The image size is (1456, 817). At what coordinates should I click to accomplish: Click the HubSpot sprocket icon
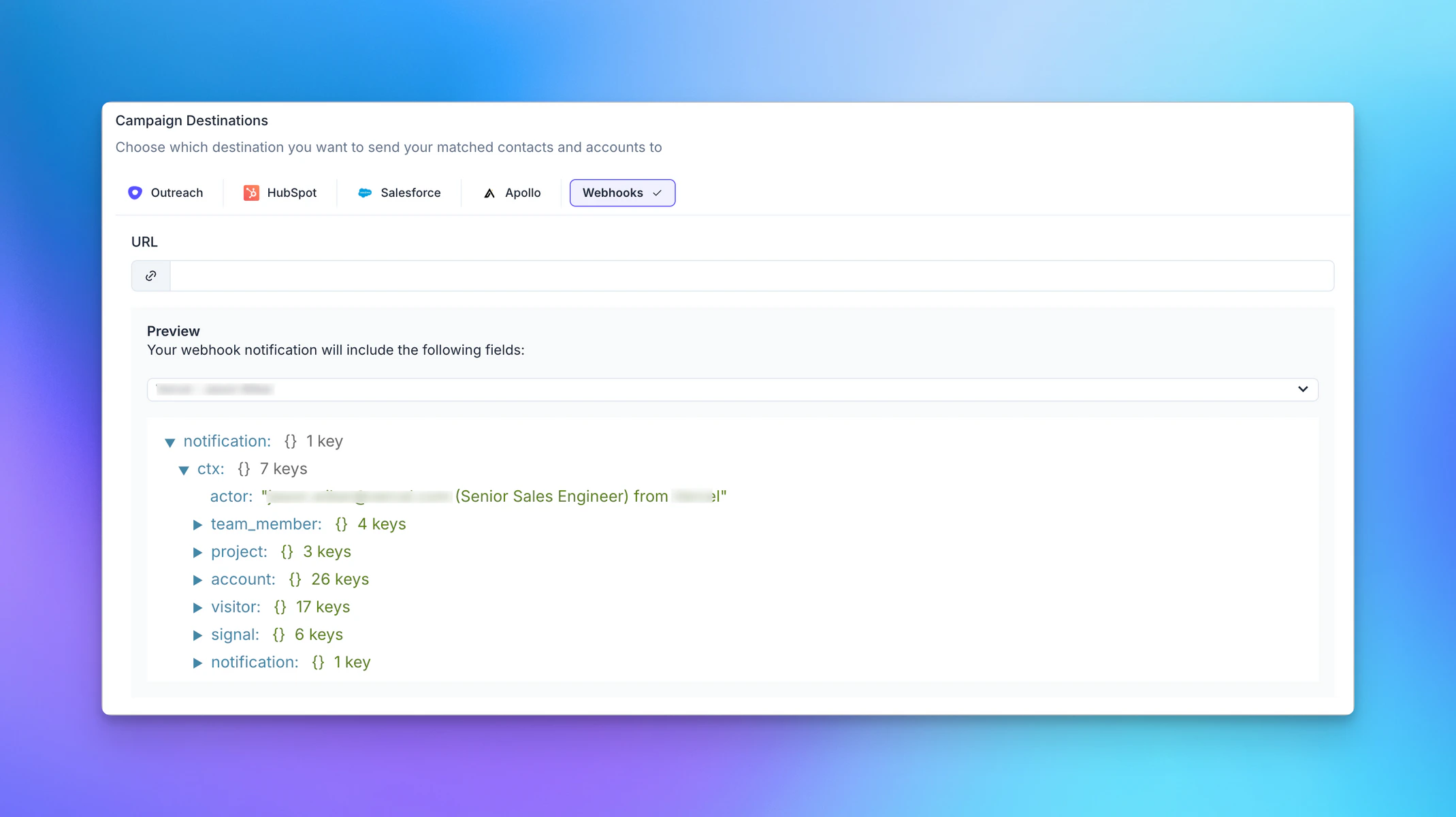pyautogui.click(x=251, y=193)
